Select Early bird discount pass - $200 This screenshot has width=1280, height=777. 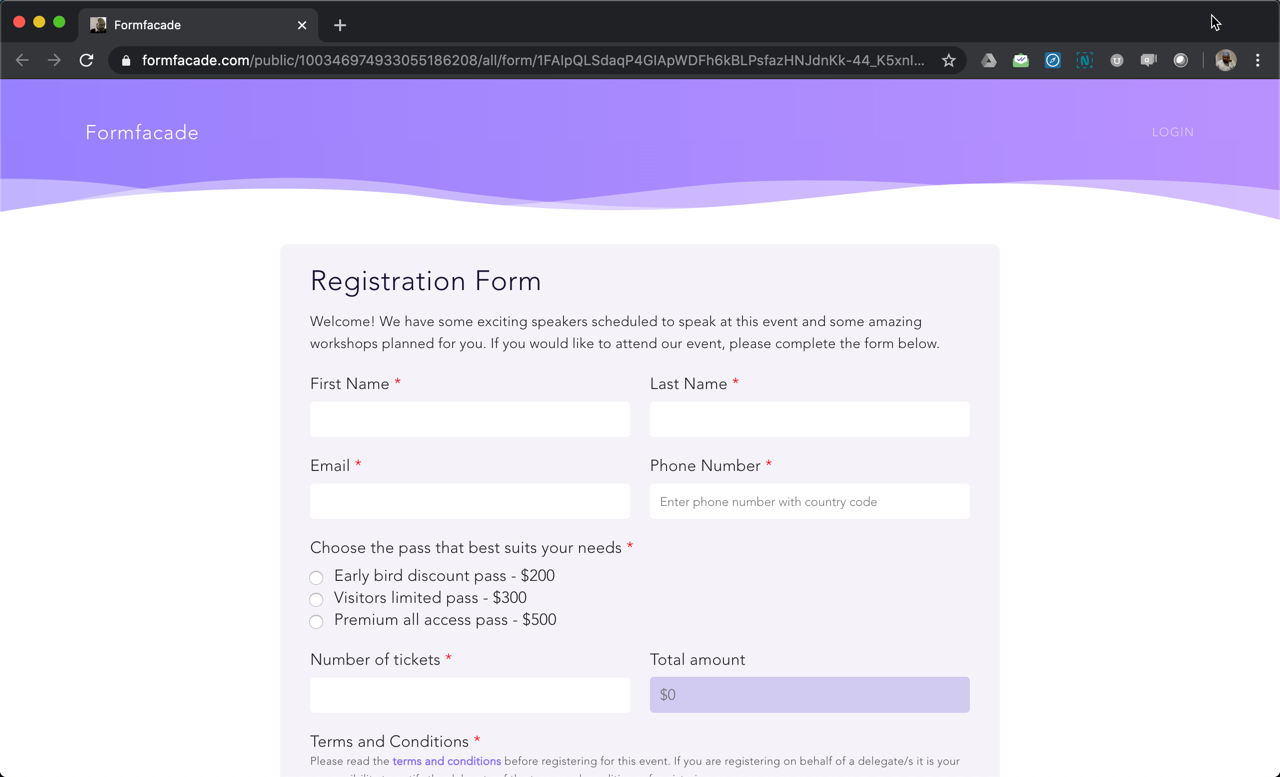tap(316, 577)
